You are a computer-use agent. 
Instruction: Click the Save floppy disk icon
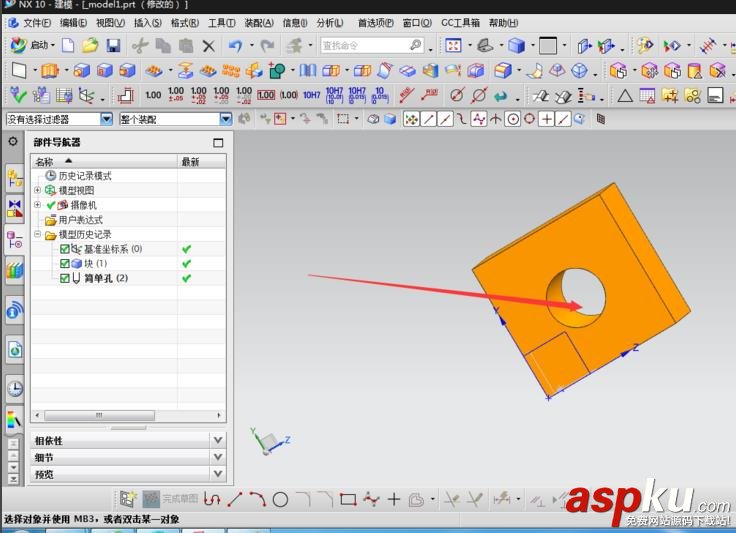(x=113, y=46)
